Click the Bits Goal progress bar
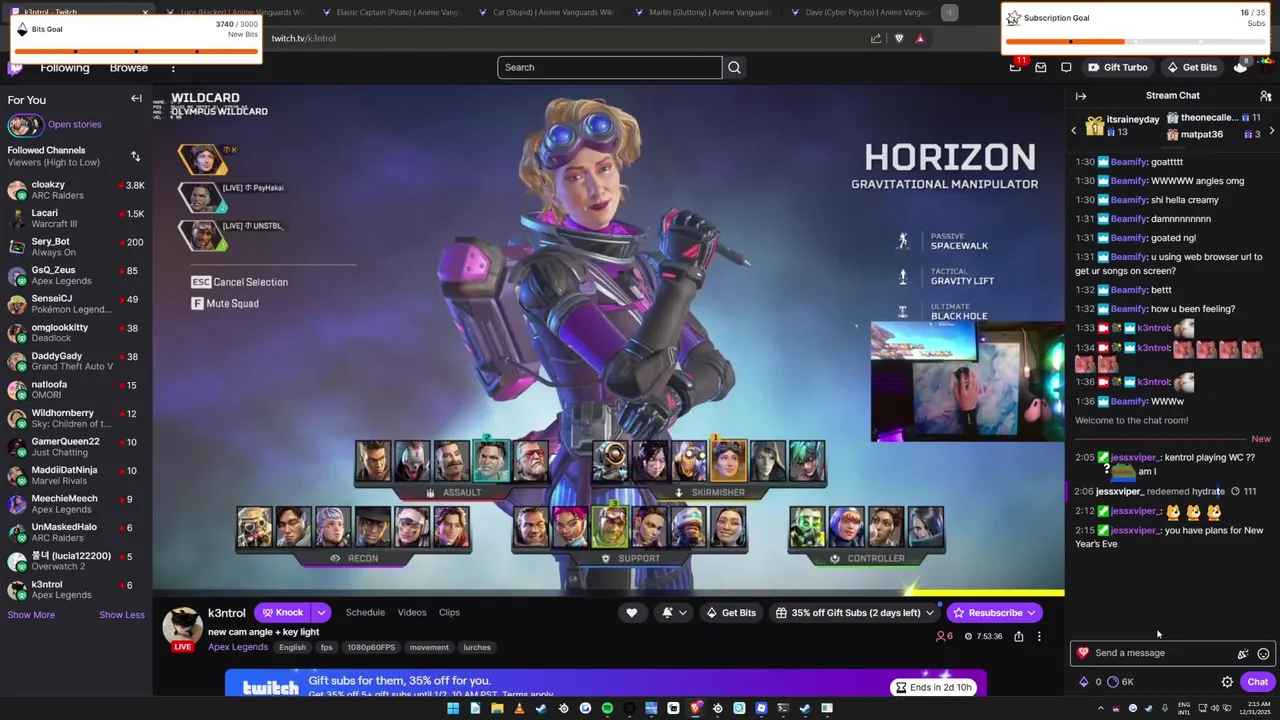The width and height of the screenshot is (1280, 720). (136, 51)
